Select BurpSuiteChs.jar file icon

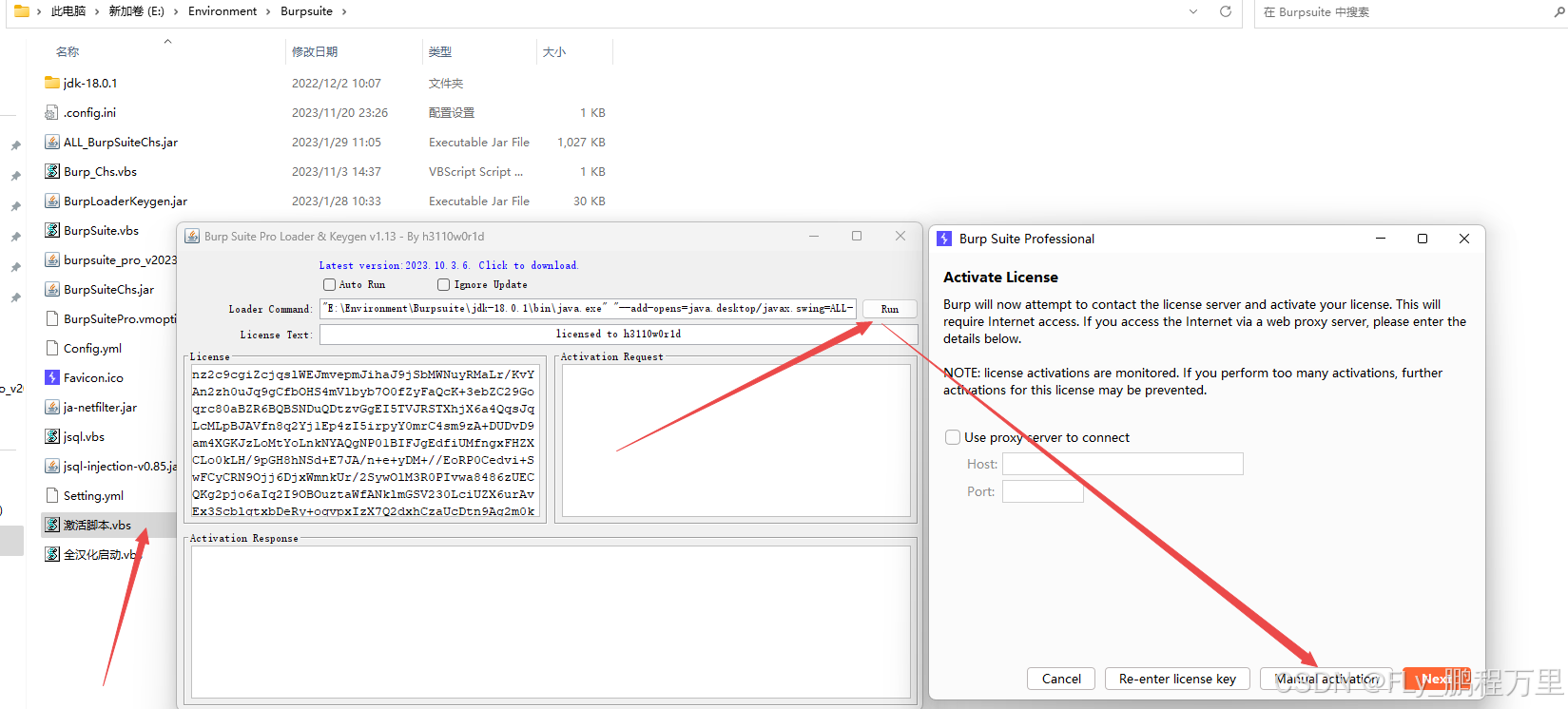(52, 289)
